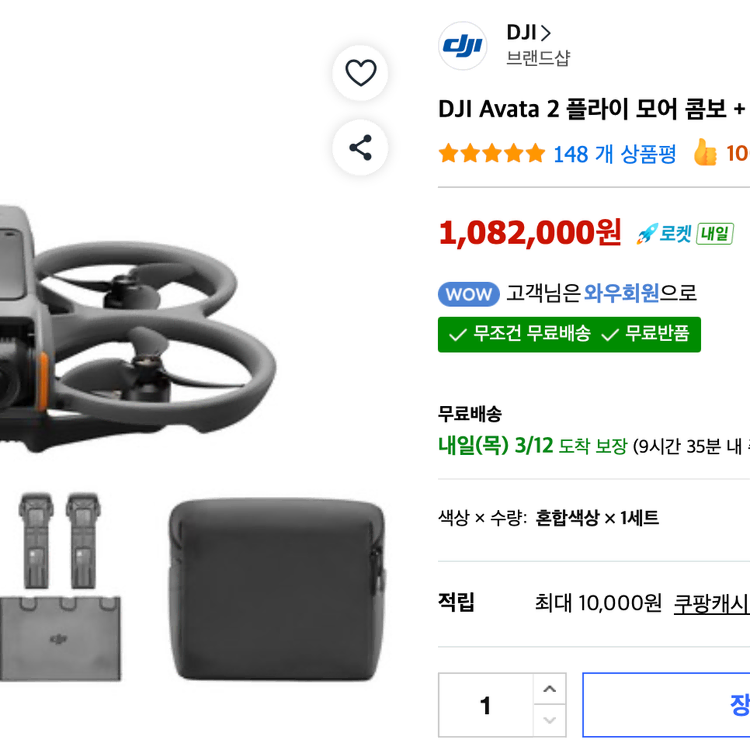Decrease quantity with the down arrow
This screenshot has height=750, width=750.
[549, 720]
